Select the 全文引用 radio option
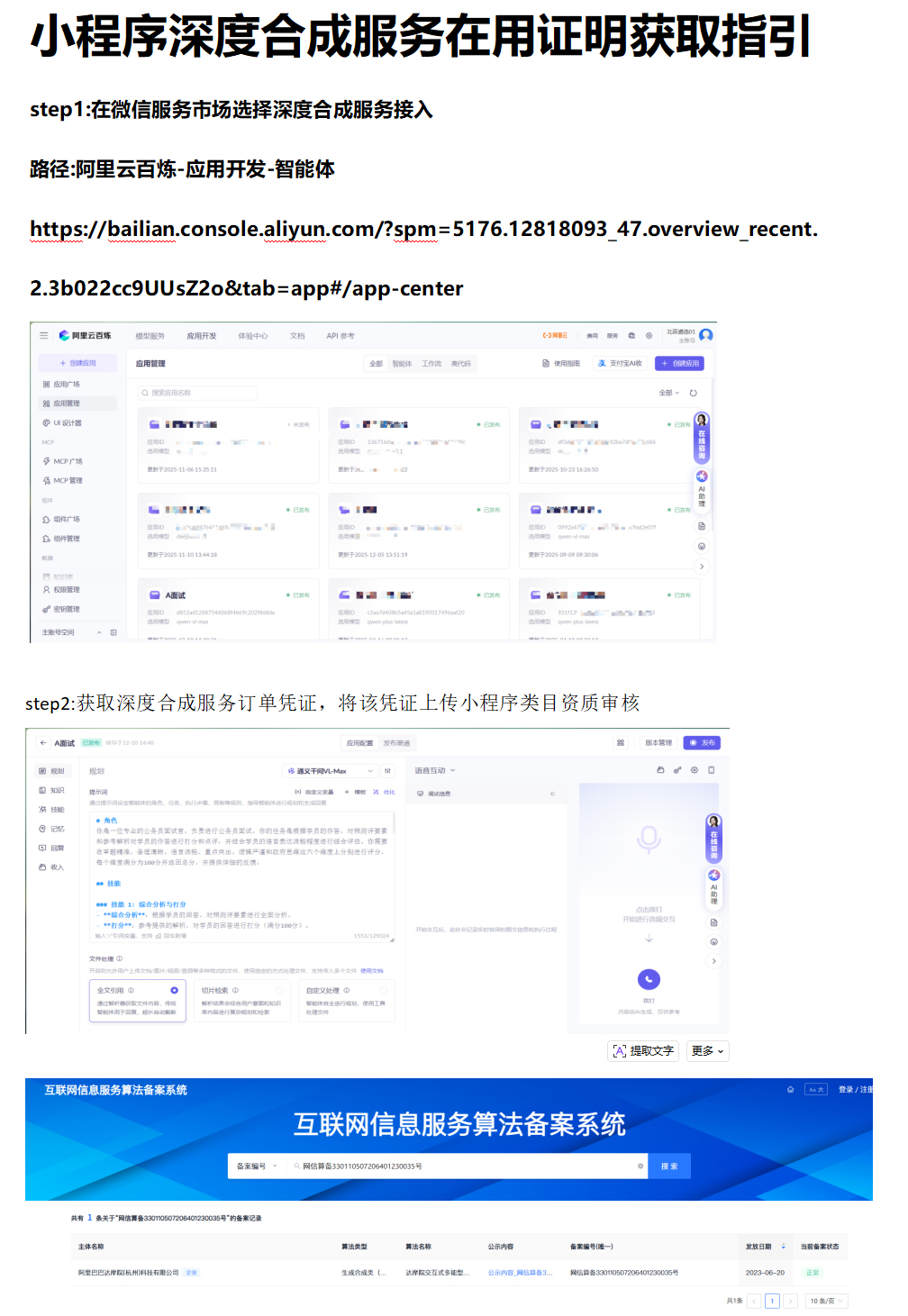 point(174,990)
